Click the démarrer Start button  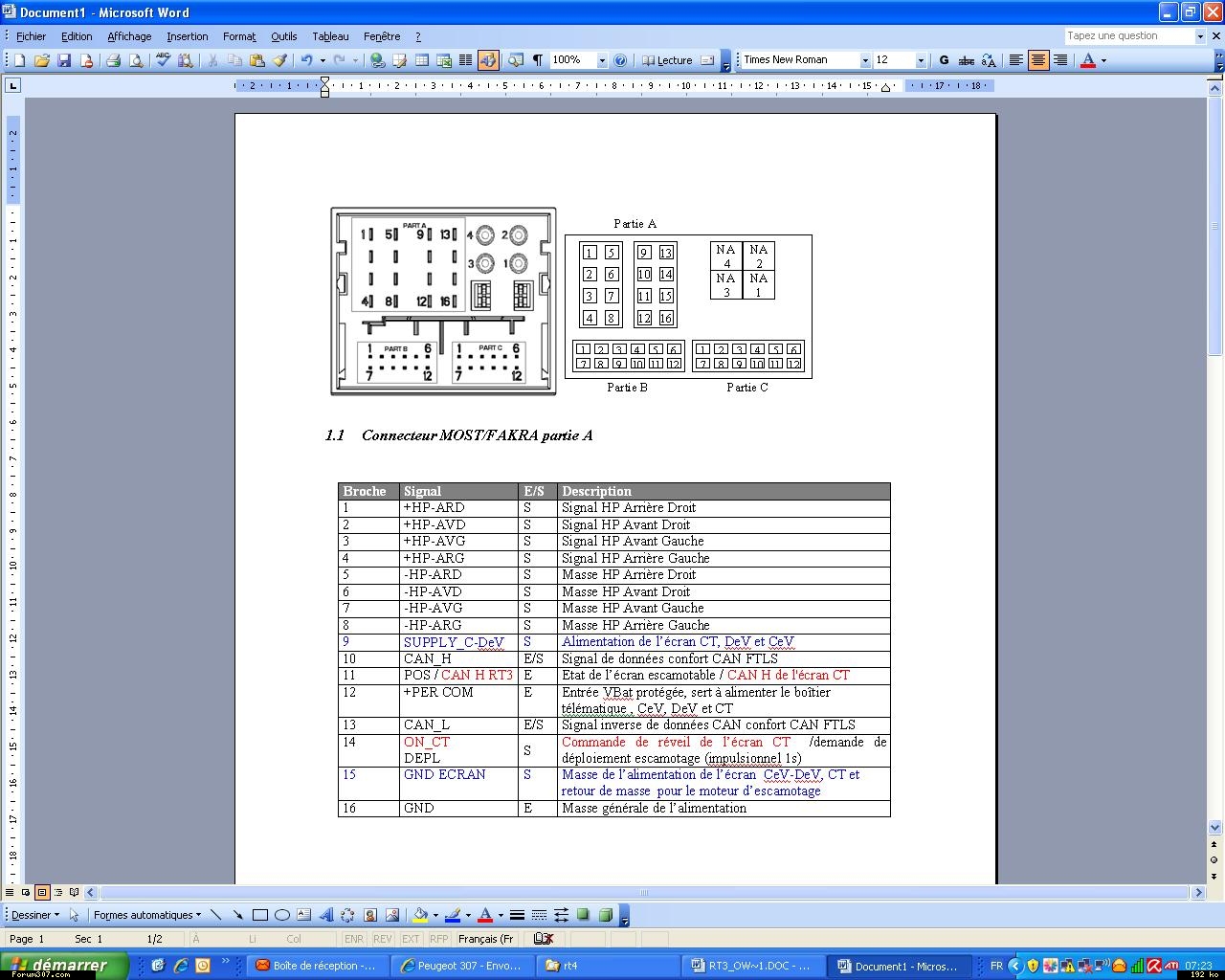(x=63, y=965)
